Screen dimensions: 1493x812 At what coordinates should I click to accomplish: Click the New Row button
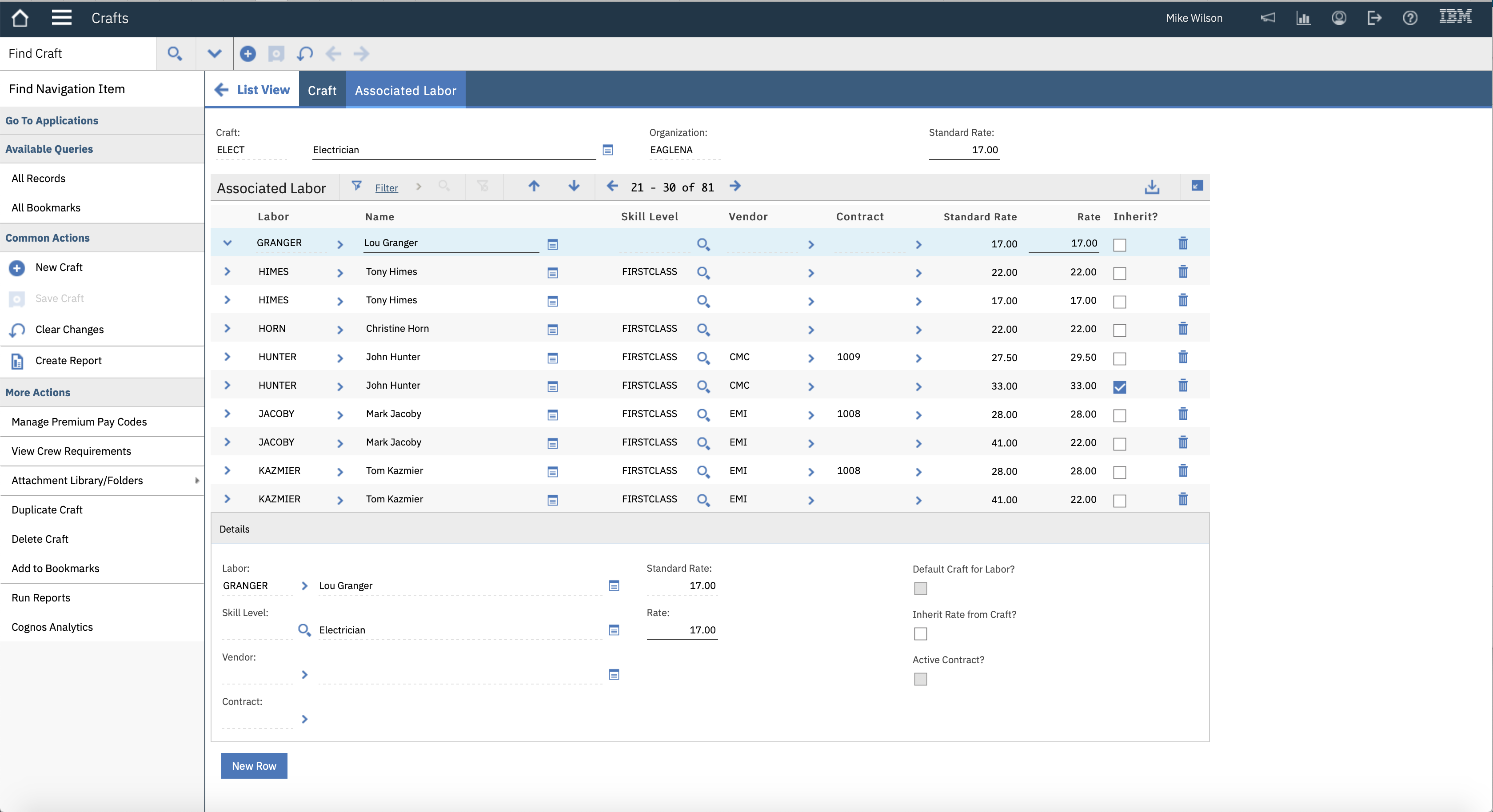tap(254, 766)
